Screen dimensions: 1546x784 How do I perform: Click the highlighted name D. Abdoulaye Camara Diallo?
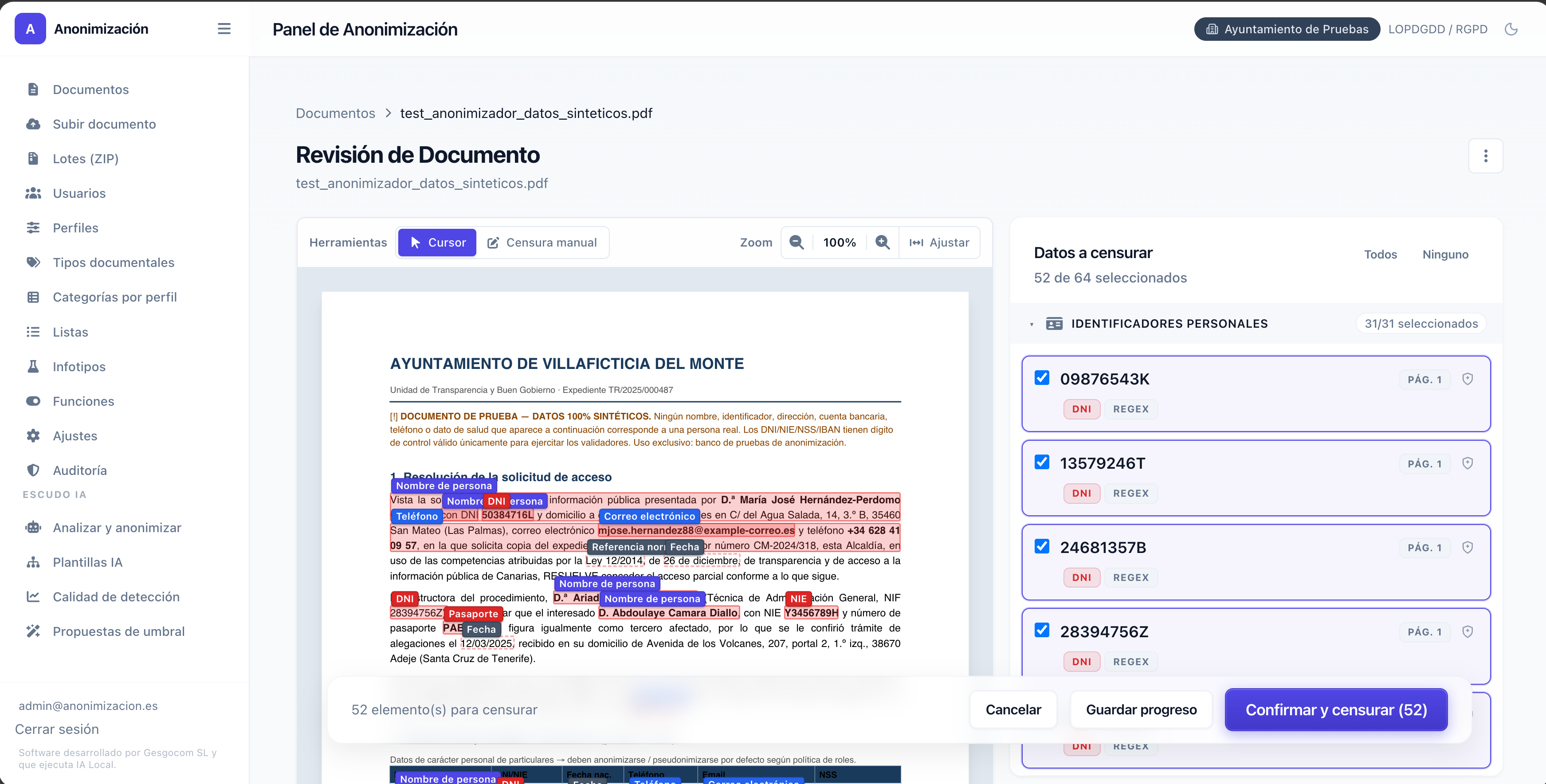coord(669,613)
